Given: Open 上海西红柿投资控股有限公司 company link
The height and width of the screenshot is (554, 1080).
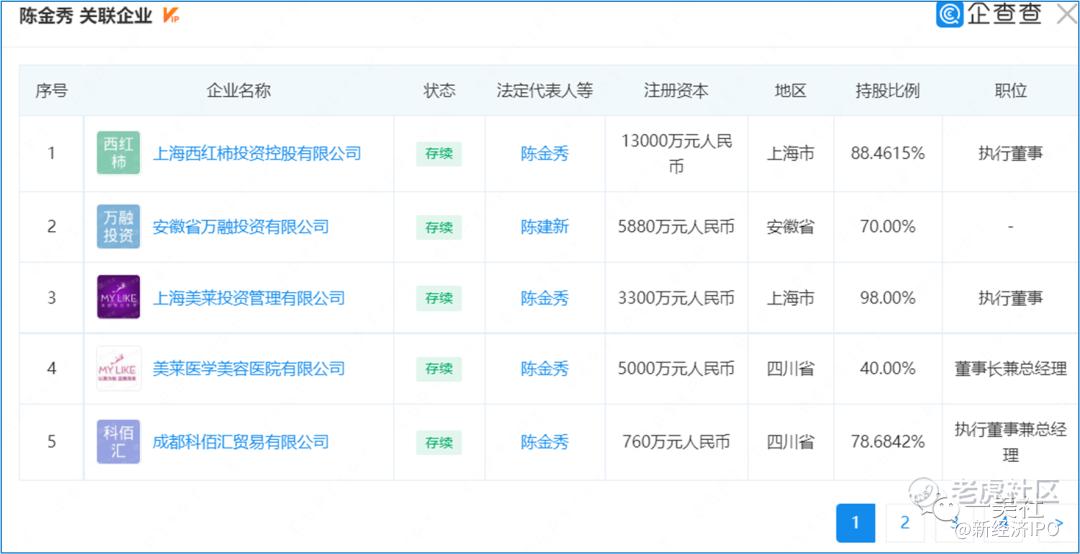Looking at the screenshot, I should tap(257, 153).
